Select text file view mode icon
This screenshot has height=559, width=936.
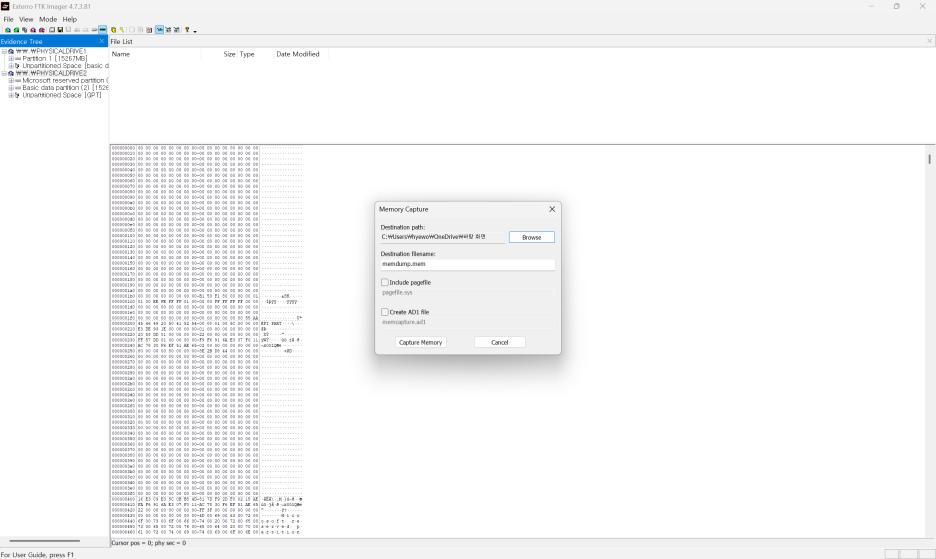[168, 30]
